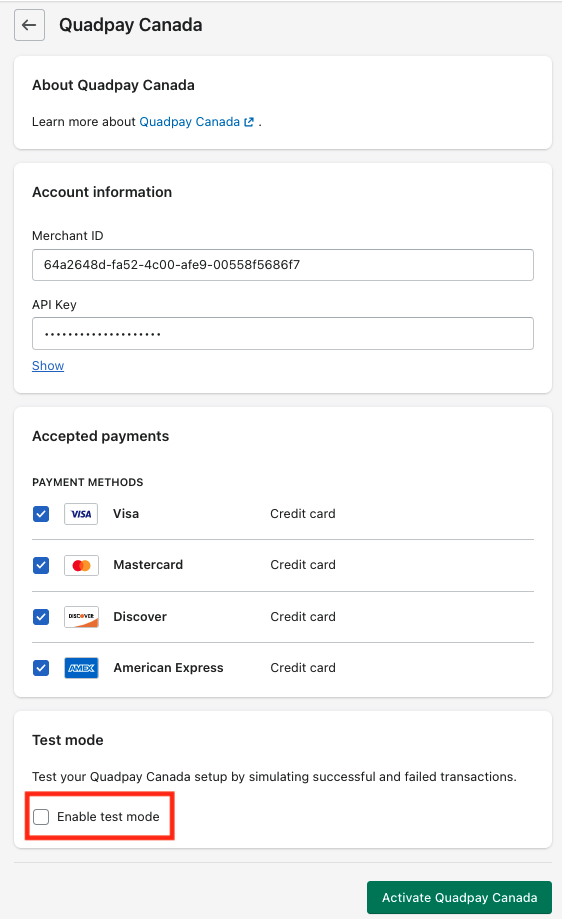
Task: Focus the Merchant ID input field
Action: pos(283,265)
